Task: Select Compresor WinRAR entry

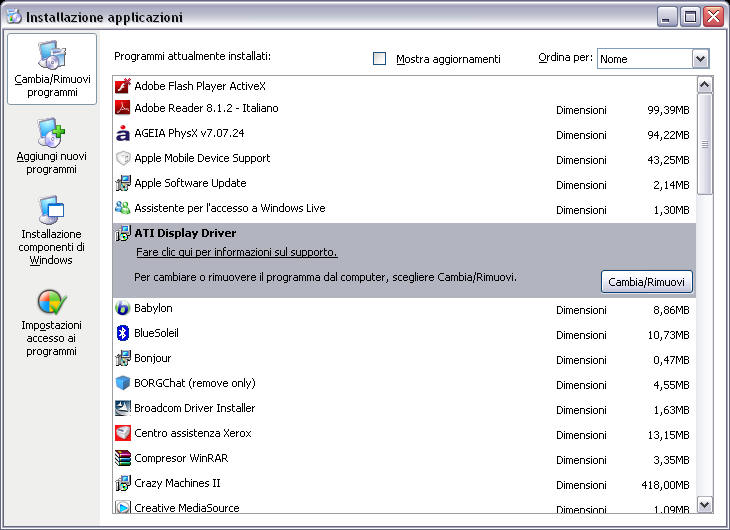Action: (404, 458)
